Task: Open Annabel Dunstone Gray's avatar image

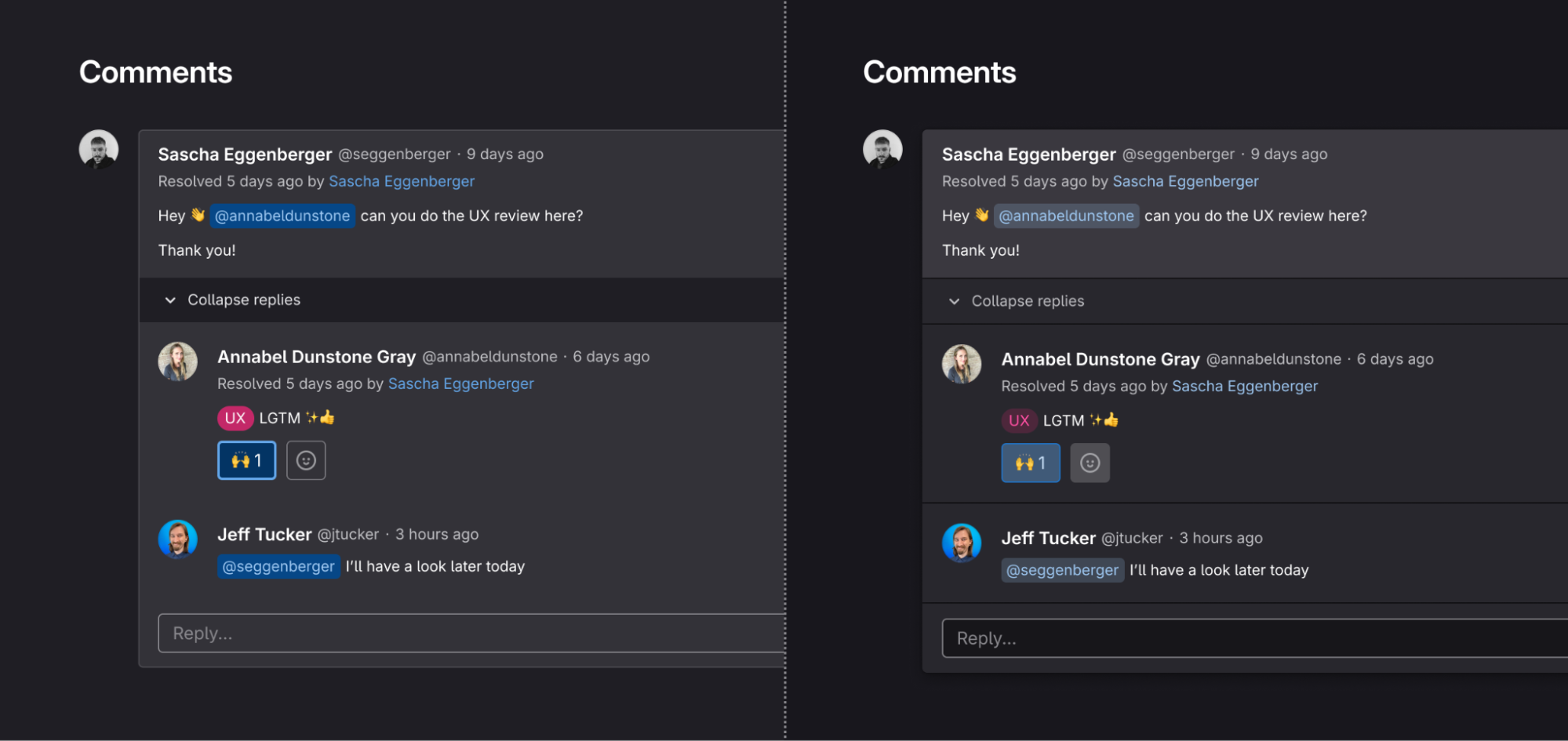Action: (178, 361)
